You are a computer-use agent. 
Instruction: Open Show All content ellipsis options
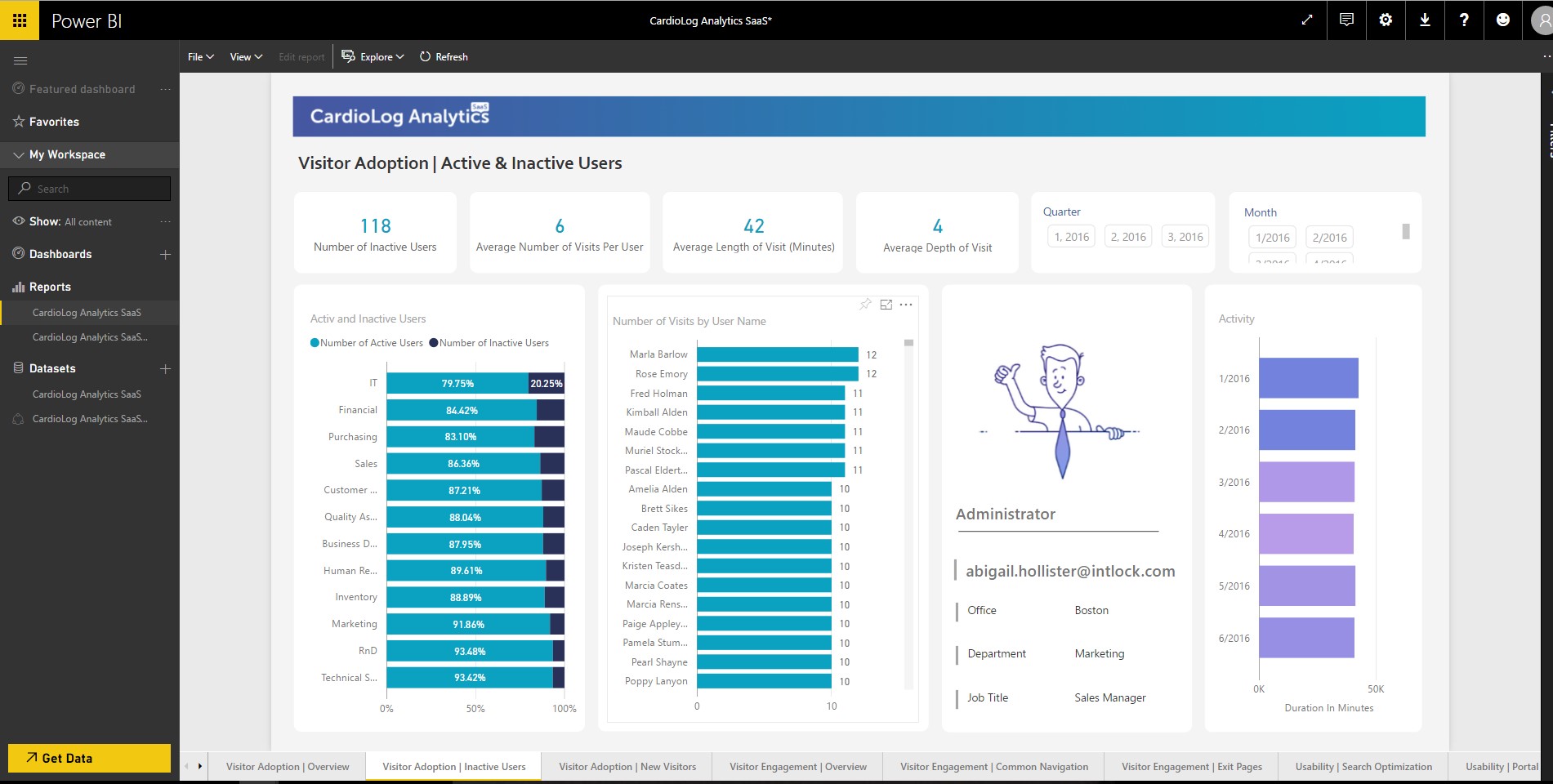click(165, 221)
